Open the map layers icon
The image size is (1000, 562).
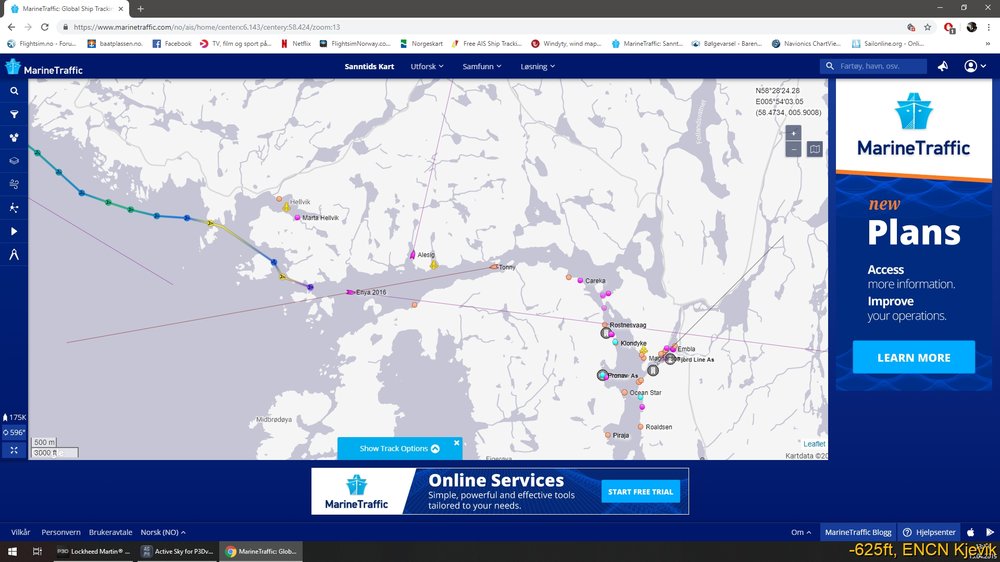coord(14,161)
